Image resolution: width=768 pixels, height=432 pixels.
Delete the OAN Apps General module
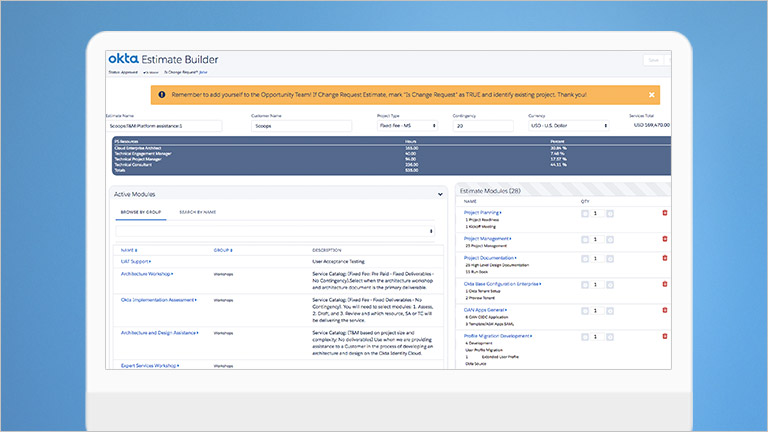tap(665, 311)
